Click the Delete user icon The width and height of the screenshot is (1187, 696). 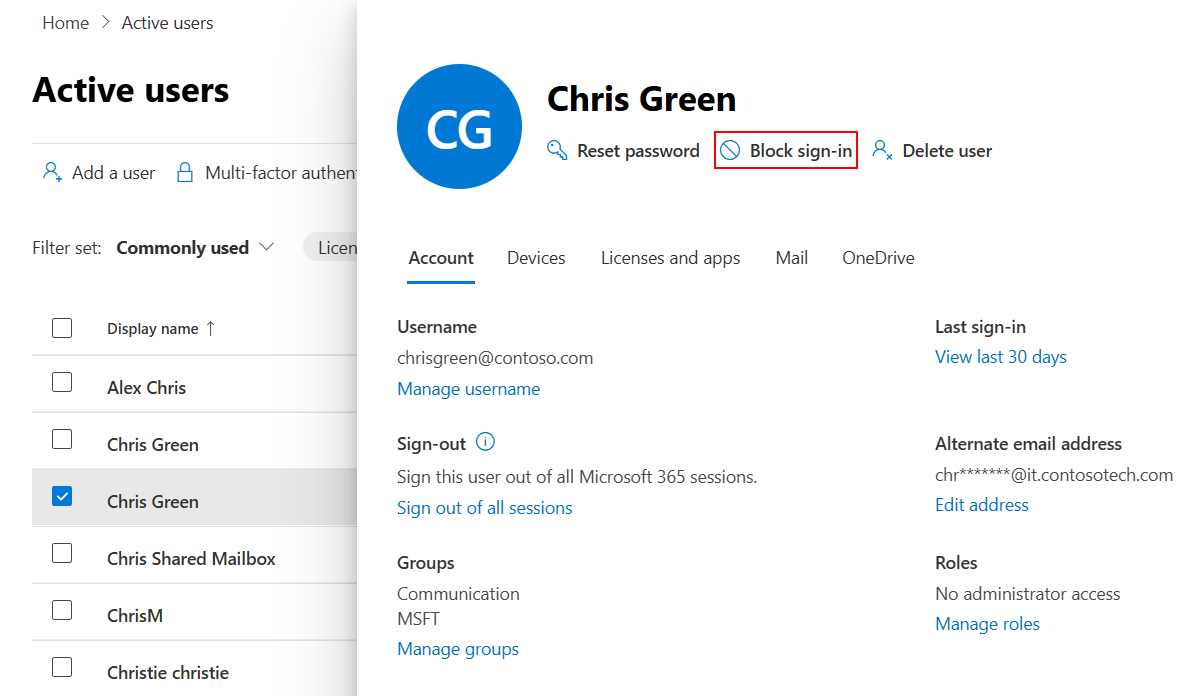[x=881, y=149]
